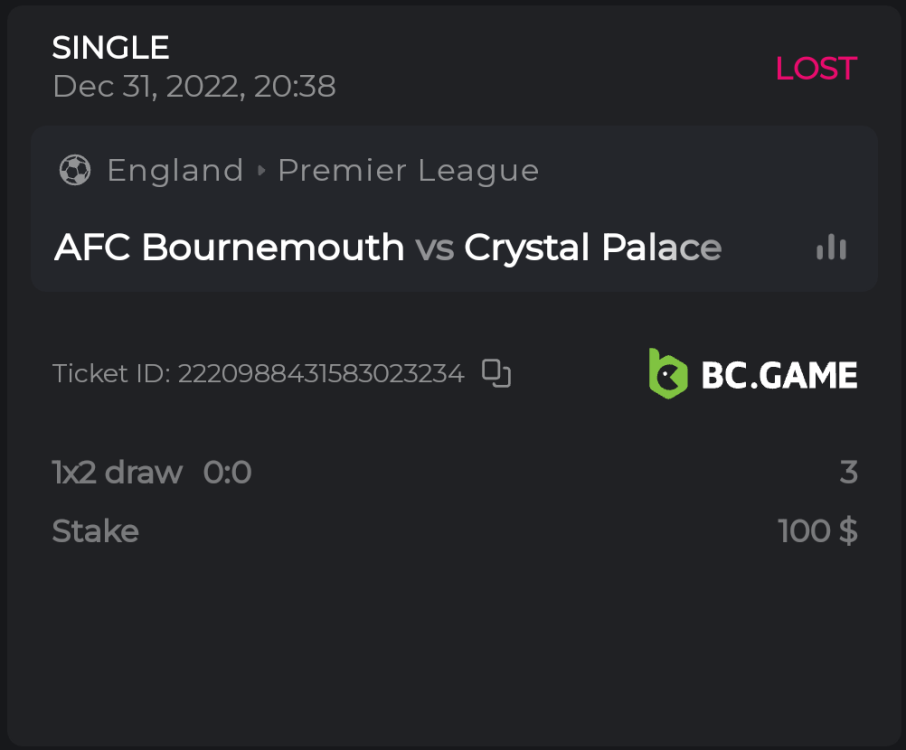
Task: Click the 100 $ stake amount
Action: [817, 531]
